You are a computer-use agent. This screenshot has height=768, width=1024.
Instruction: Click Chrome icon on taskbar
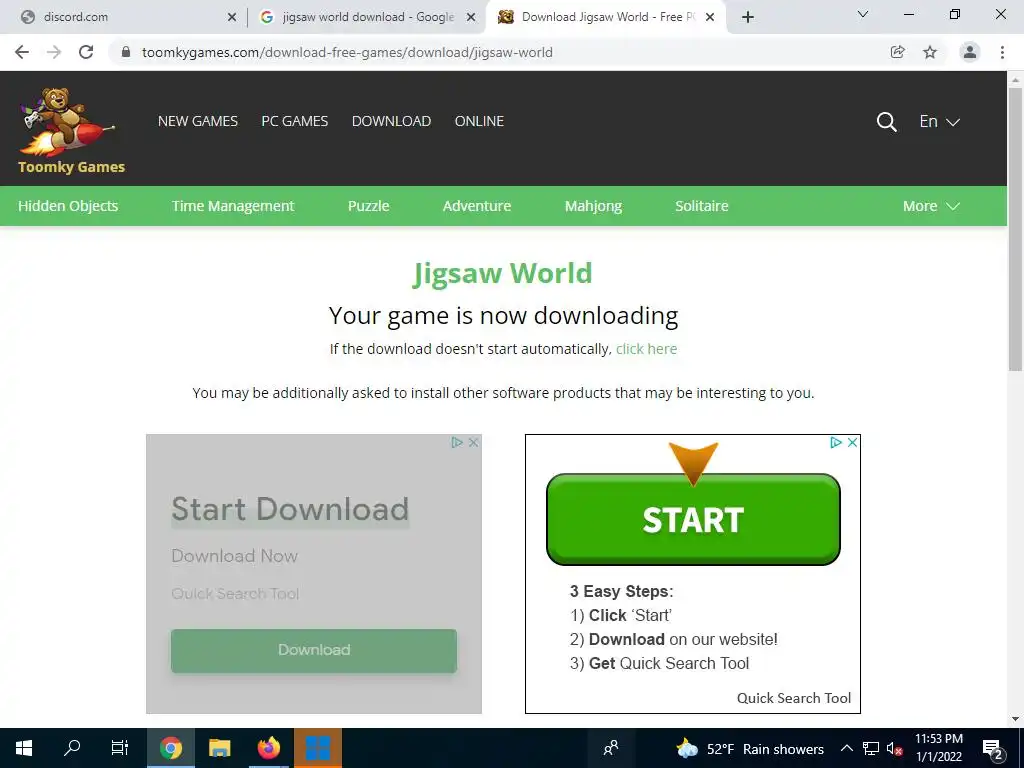pyautogui.click(x=171, y=748)
